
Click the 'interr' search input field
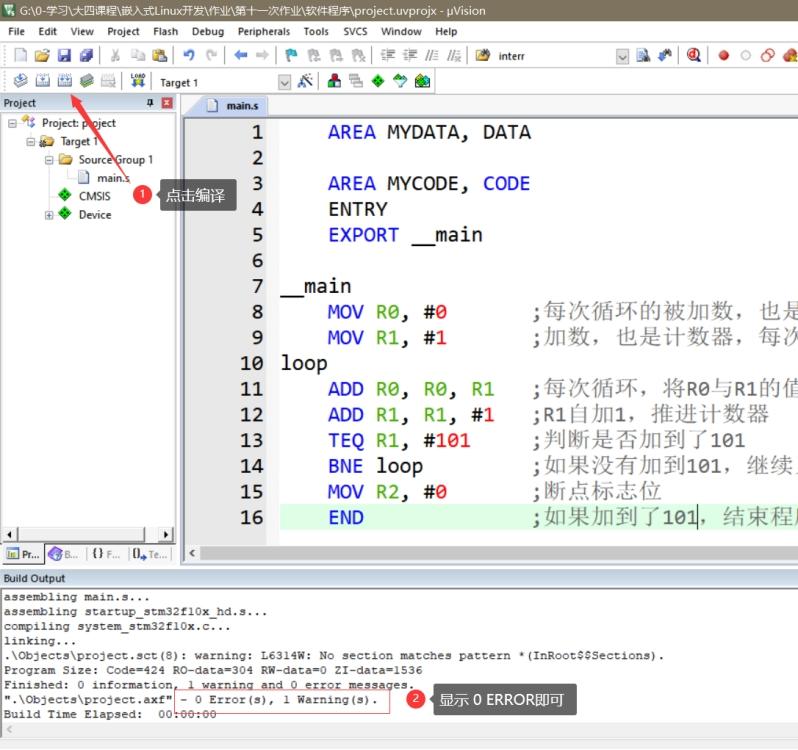coord(555,56)
